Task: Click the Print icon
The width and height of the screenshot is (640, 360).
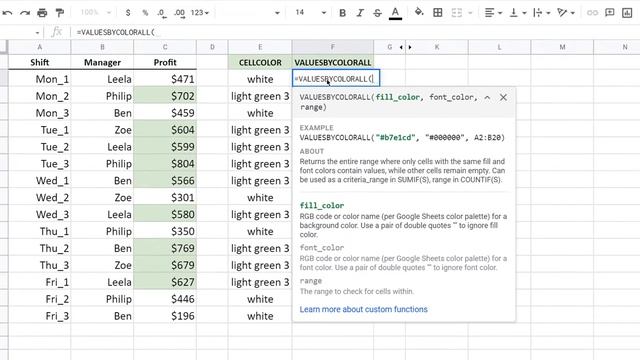Action: coord(42,13)
